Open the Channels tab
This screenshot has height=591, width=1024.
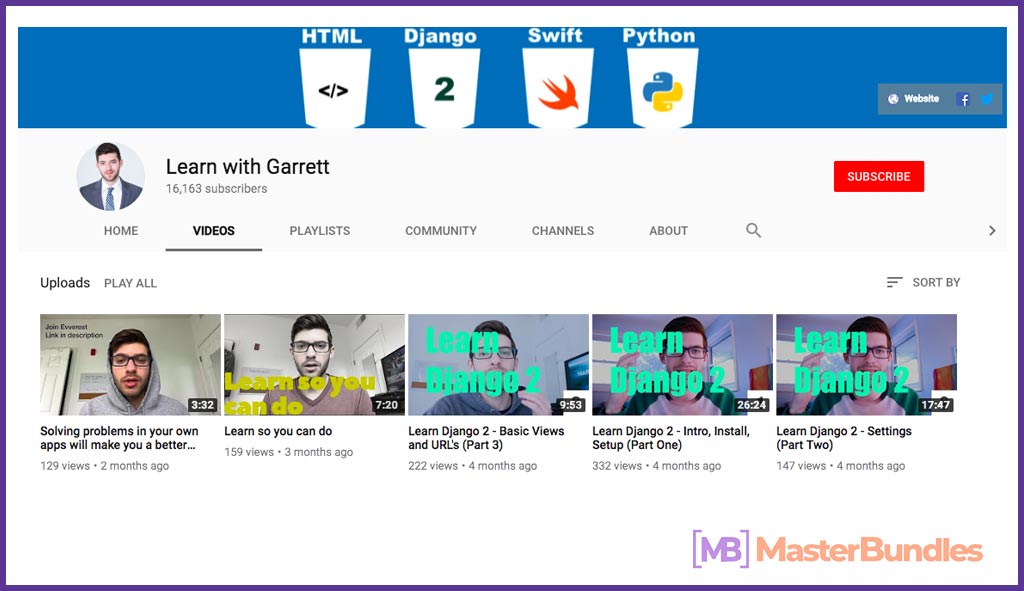coord(563,231)
